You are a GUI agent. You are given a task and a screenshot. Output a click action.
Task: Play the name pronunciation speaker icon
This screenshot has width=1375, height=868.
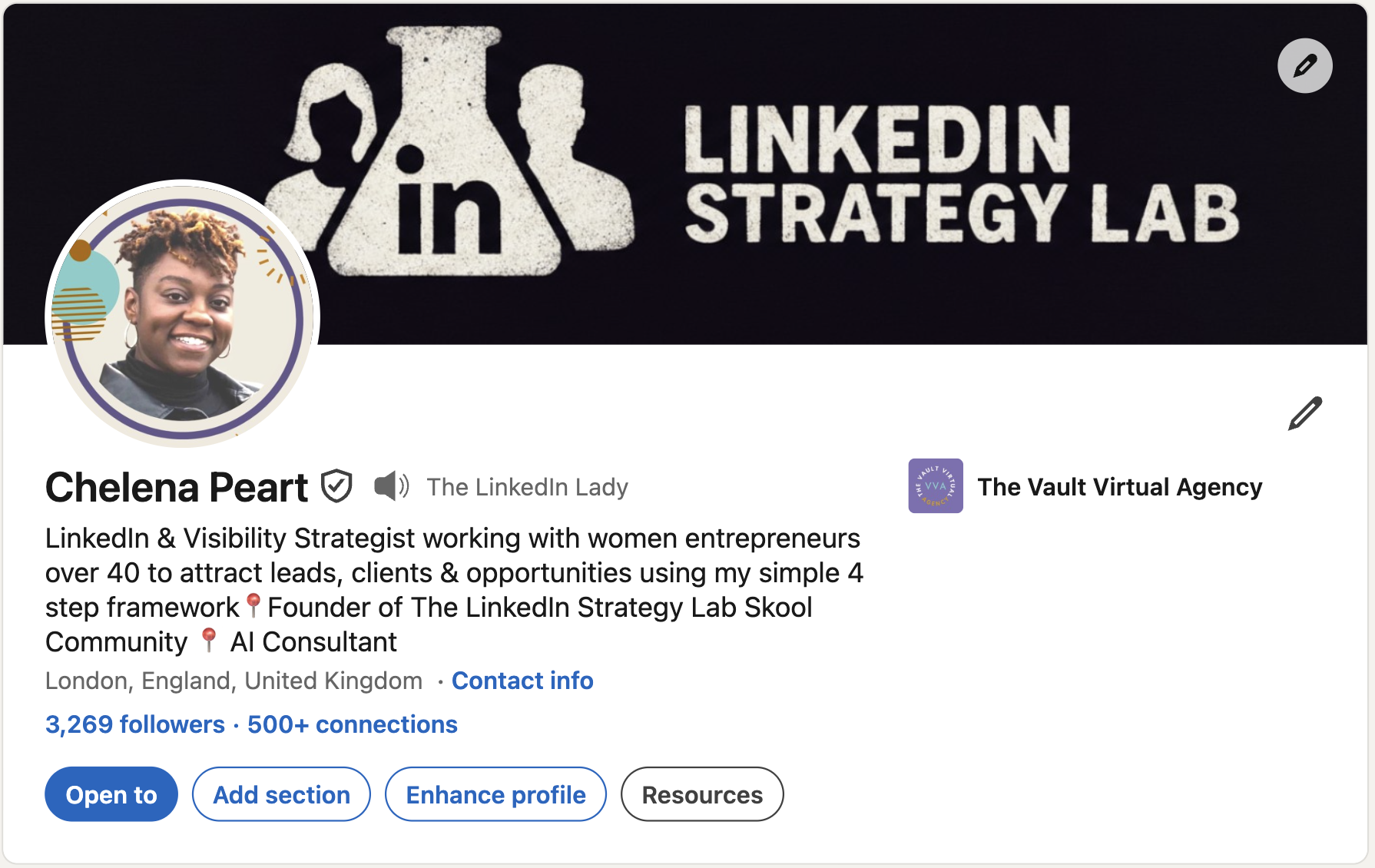[391, 486]
